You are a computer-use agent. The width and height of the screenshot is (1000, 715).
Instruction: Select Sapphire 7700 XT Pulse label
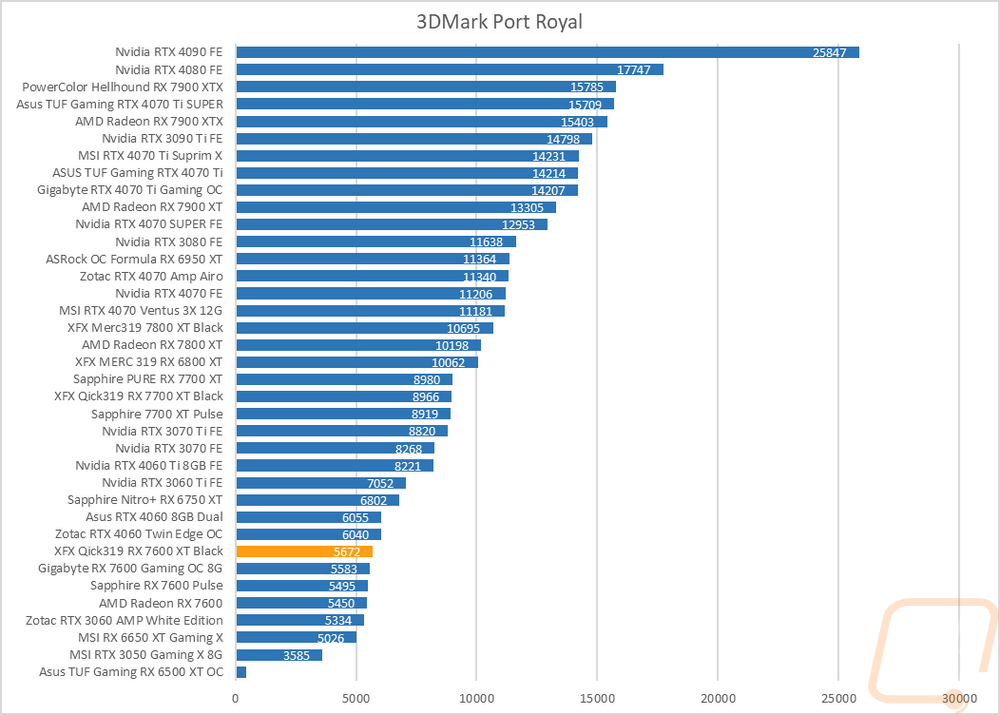(x=157, y=414)
